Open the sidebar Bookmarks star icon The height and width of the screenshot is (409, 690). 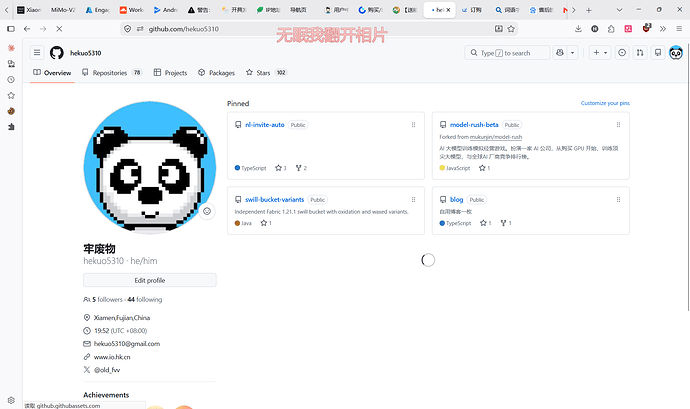(x=11, y=96)
